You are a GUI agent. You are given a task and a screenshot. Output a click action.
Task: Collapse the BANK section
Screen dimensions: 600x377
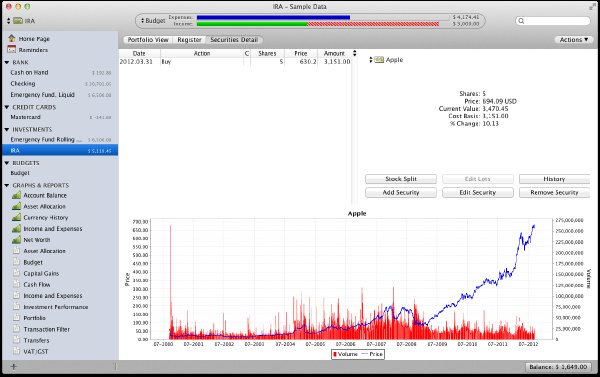point(7,62)
